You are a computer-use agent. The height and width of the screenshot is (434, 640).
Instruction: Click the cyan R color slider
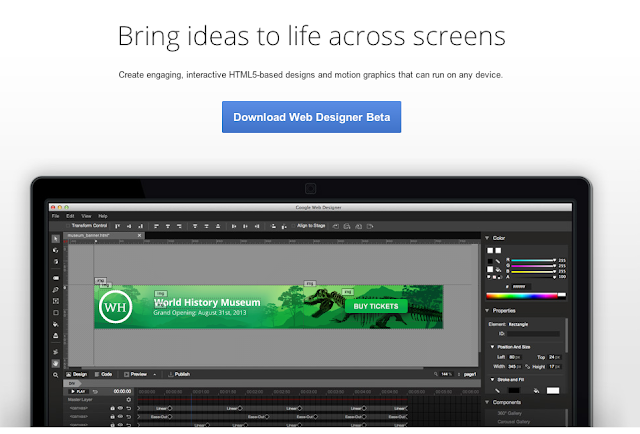[533, 260]
